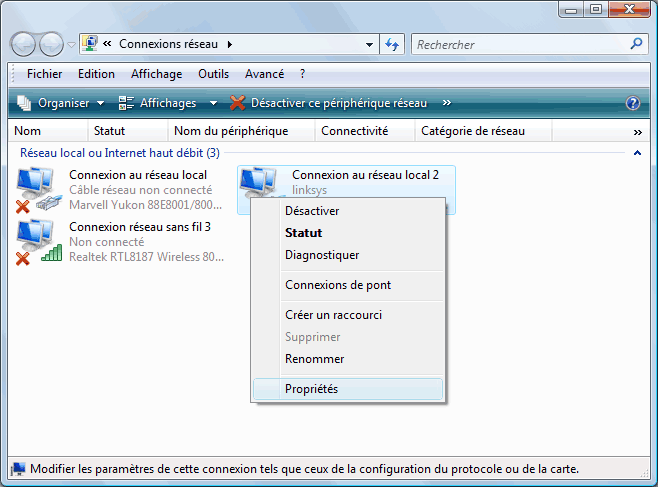Click the search magnifying glass icon
658x487 pixels.
pos(637,44)
